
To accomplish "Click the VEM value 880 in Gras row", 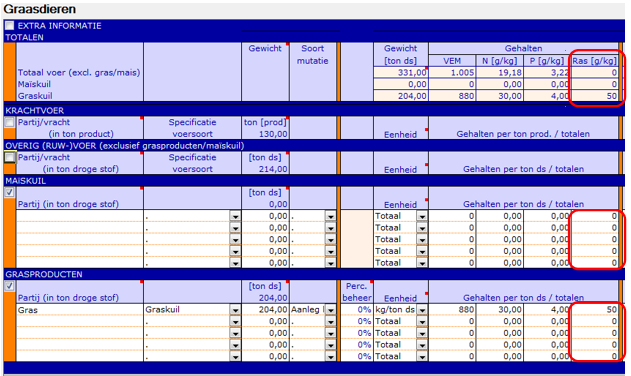I will point(452,310).
